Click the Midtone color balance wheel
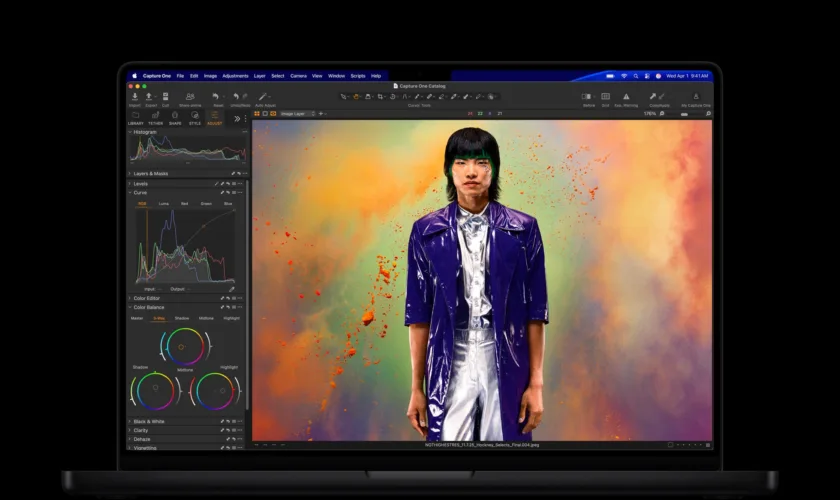The width and height of the screenshot is (840, 500). (182, 347)
